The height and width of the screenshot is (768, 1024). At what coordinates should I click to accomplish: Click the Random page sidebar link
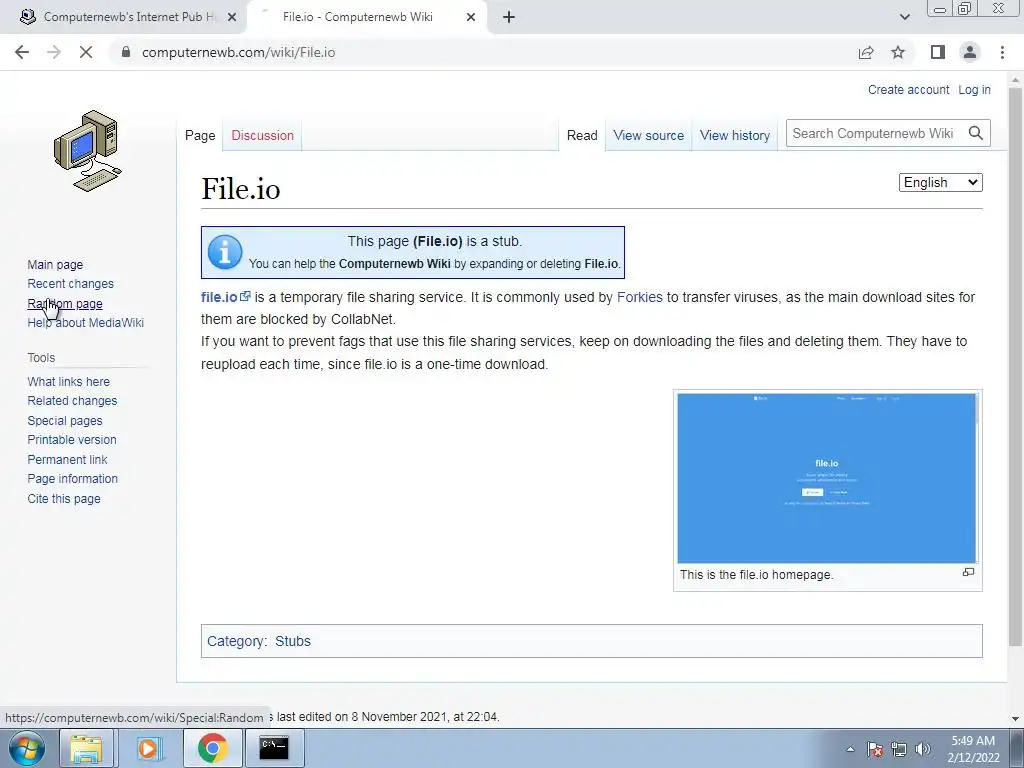coord(65,304)
